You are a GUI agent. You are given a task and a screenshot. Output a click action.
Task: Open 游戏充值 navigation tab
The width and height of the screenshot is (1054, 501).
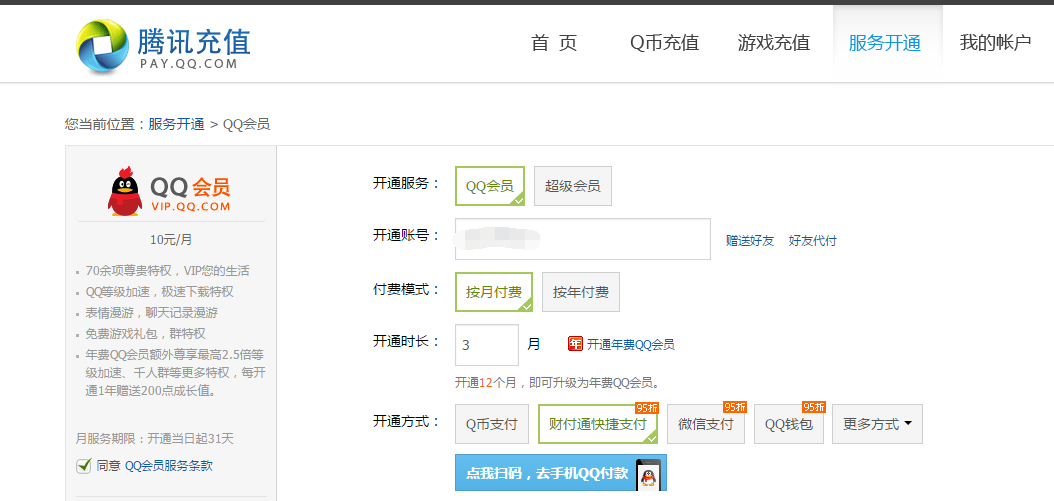[774, 43]
